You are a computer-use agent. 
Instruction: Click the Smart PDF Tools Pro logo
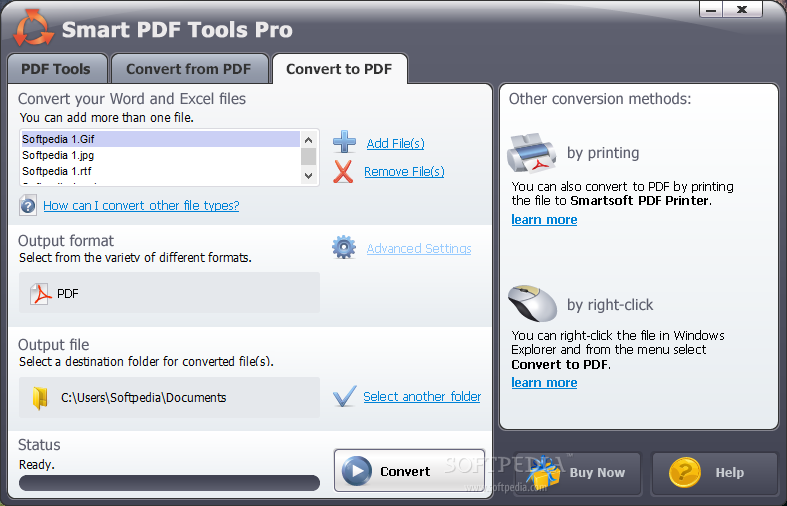(x=34, y=29)
